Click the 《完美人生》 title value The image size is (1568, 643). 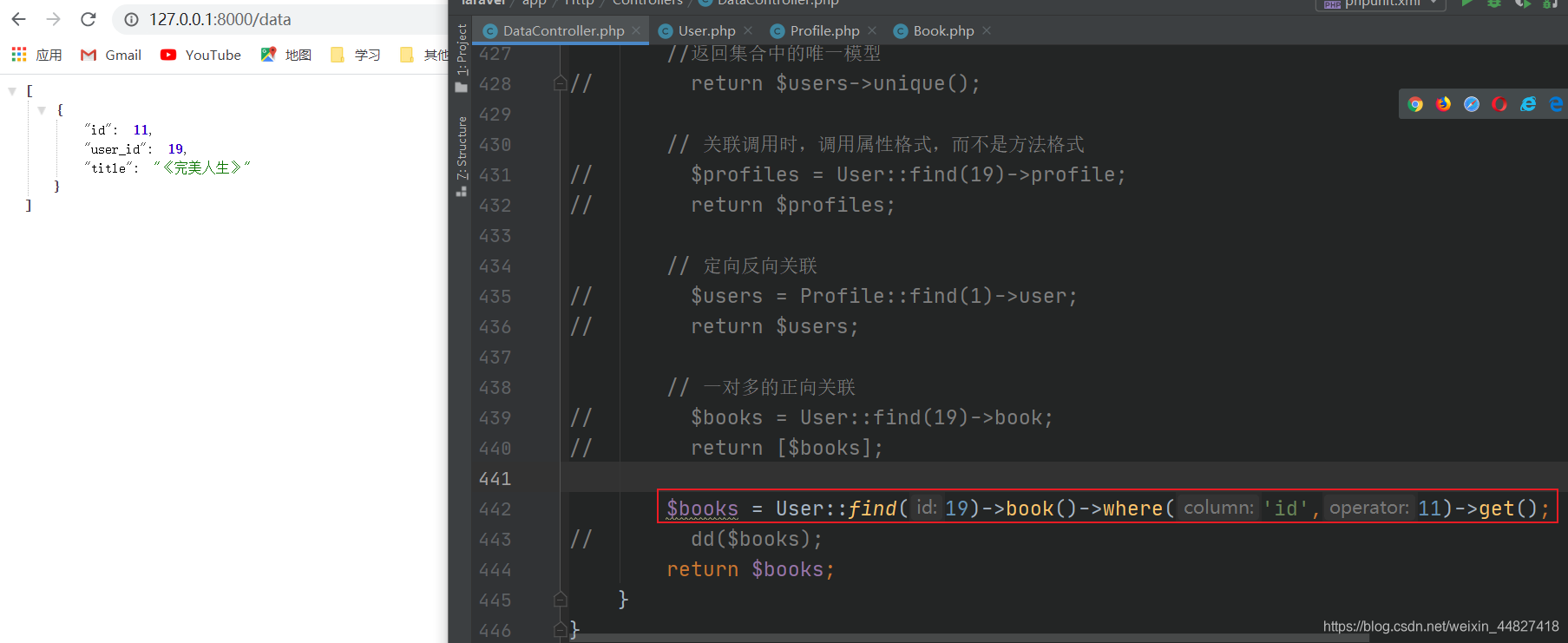(x=201, y=167)
